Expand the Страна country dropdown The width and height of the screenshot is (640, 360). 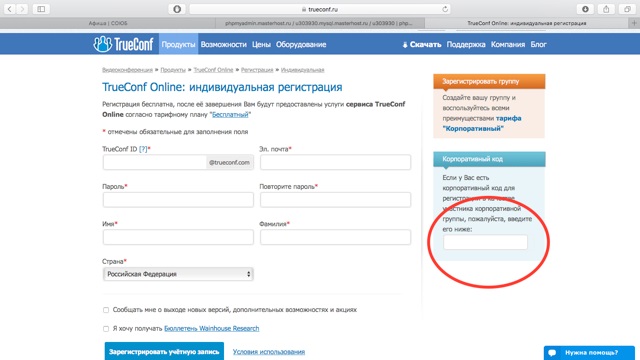[x=178, y=274]
